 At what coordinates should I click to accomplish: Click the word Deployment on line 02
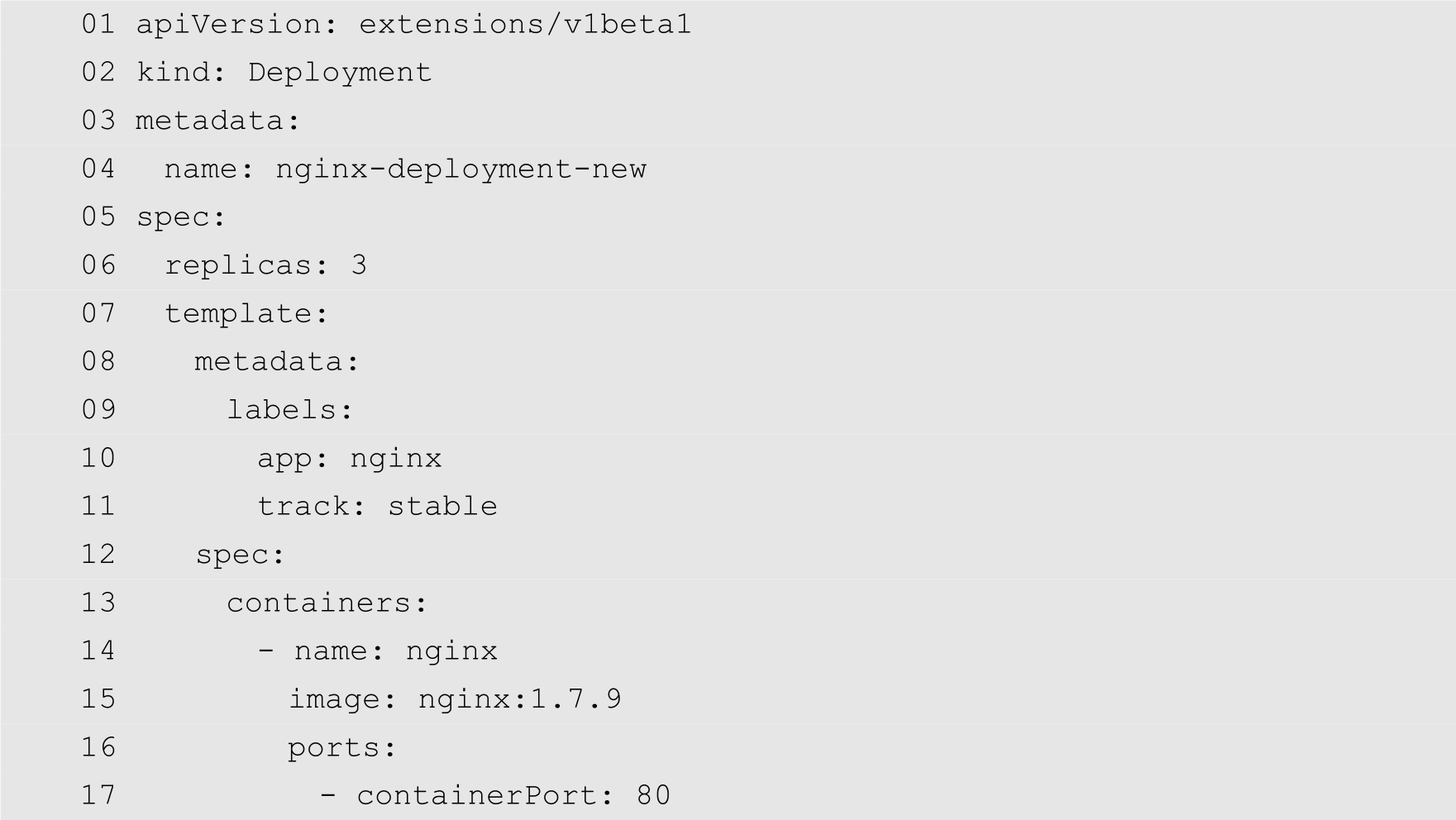340,72
